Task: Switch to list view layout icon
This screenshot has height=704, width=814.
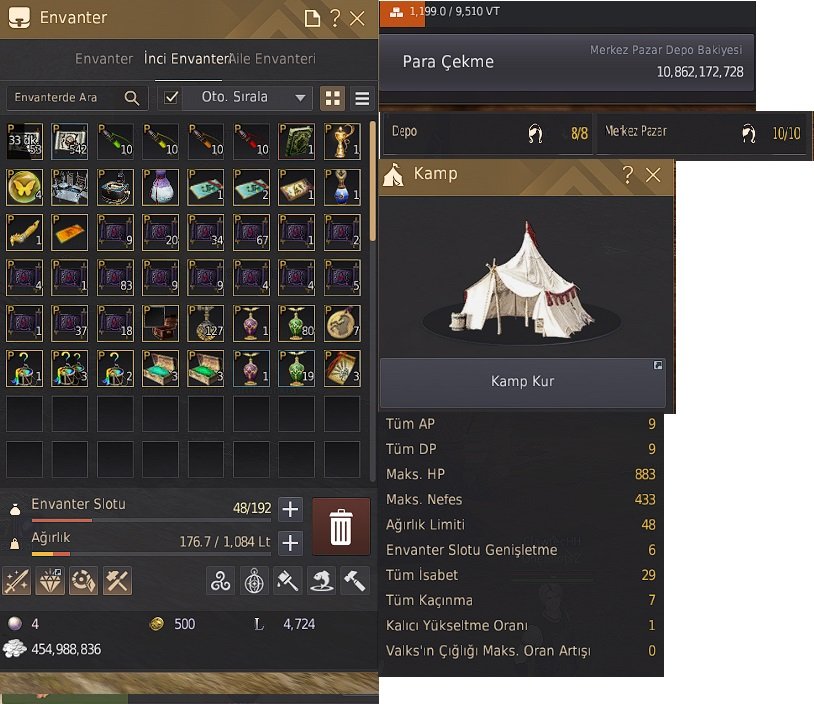Action: (362, 98)
